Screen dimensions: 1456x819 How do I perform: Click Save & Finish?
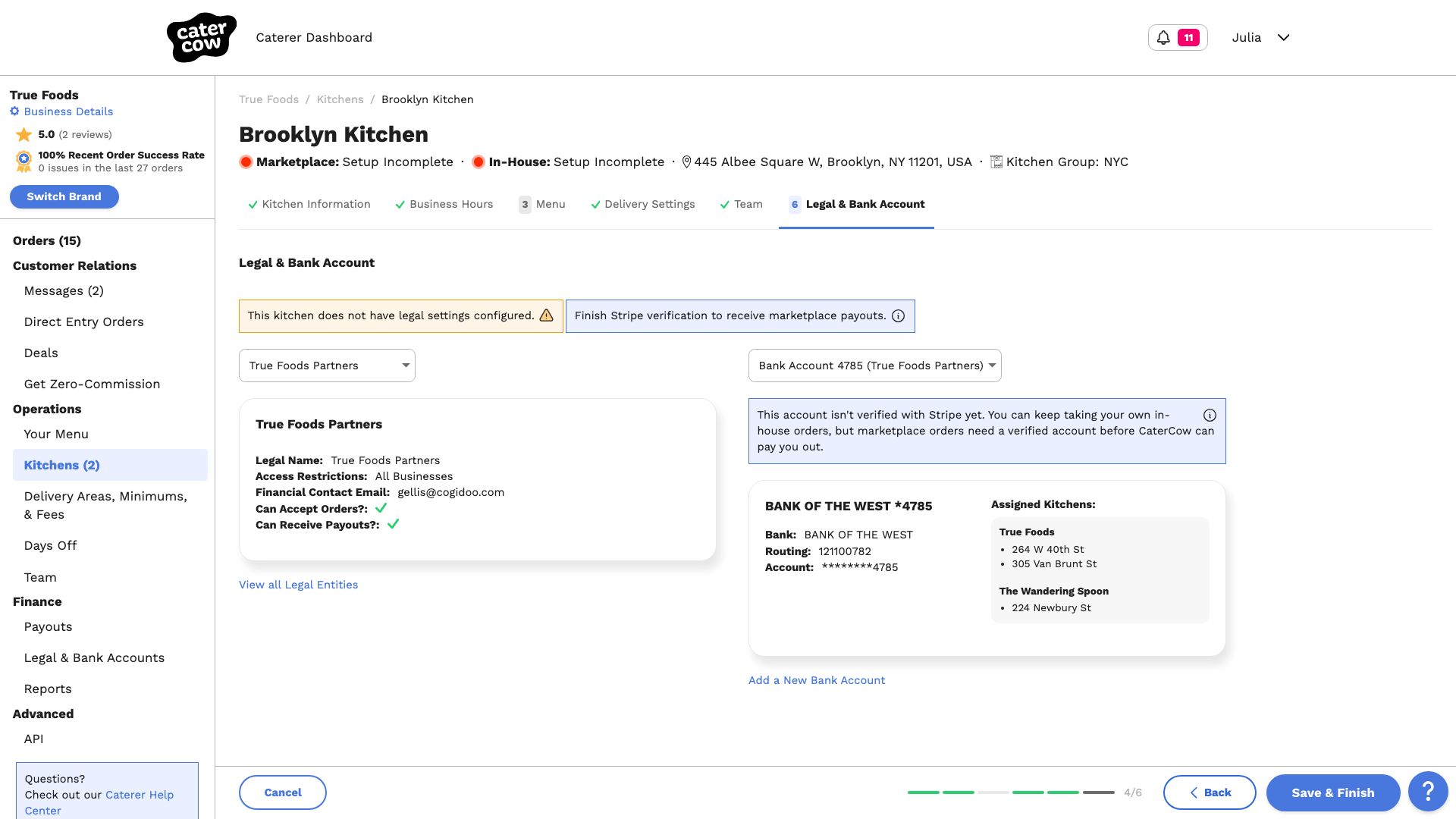(1333, 792)
